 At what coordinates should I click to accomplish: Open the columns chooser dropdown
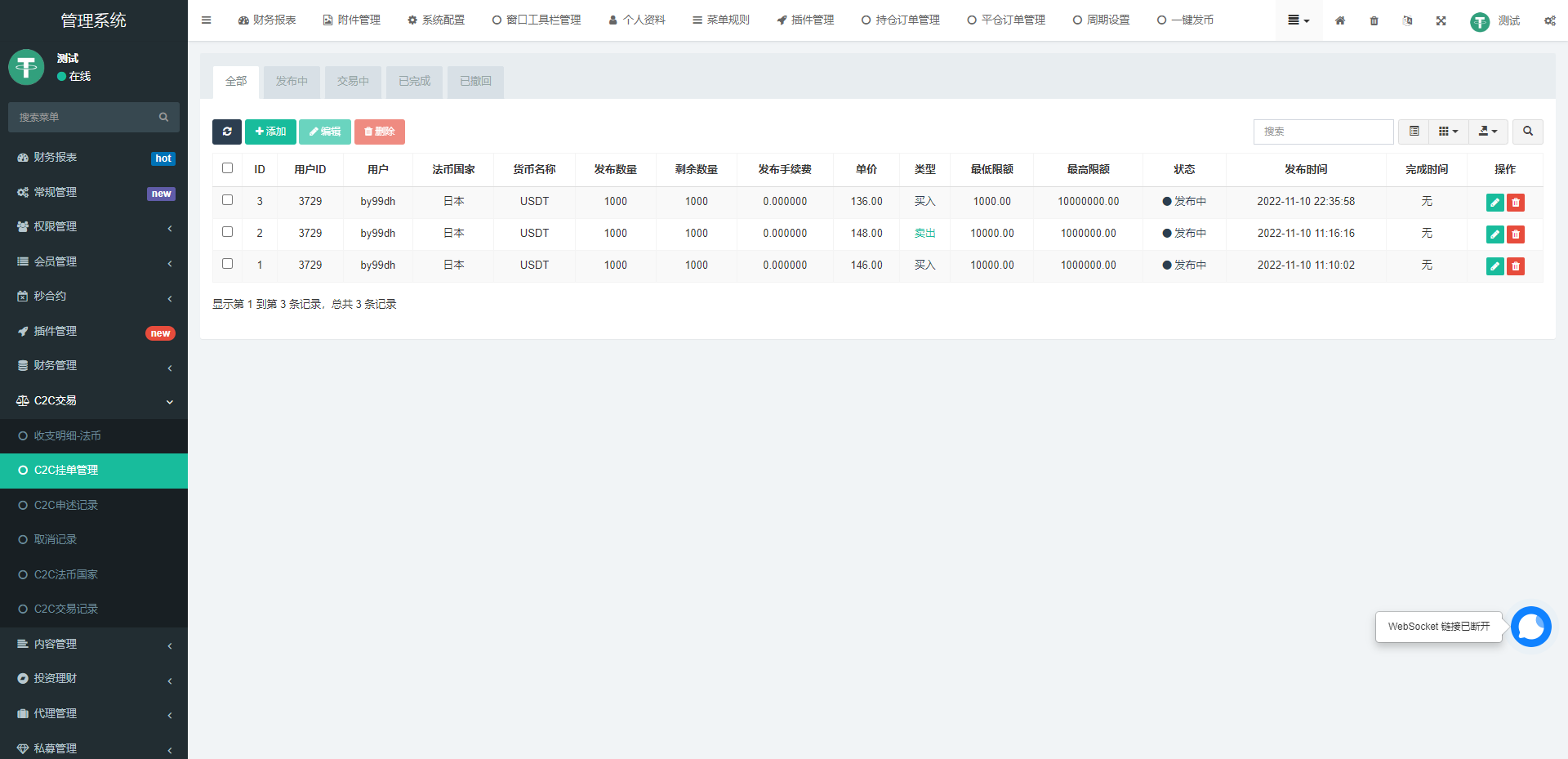click(x=1449, y=132)
